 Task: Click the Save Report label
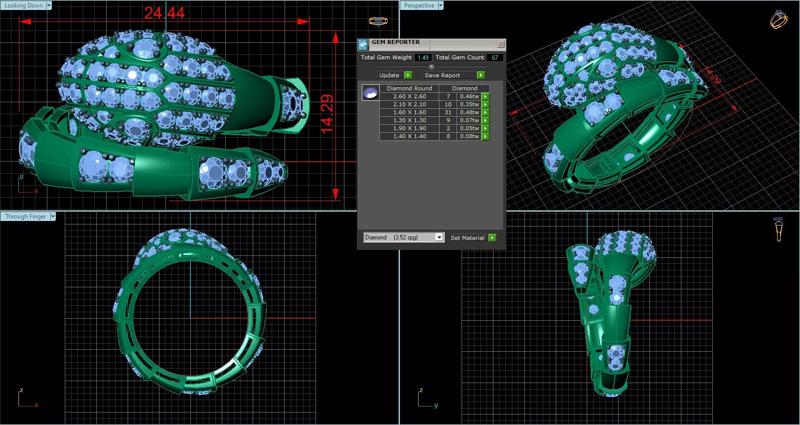coord(442,76)
